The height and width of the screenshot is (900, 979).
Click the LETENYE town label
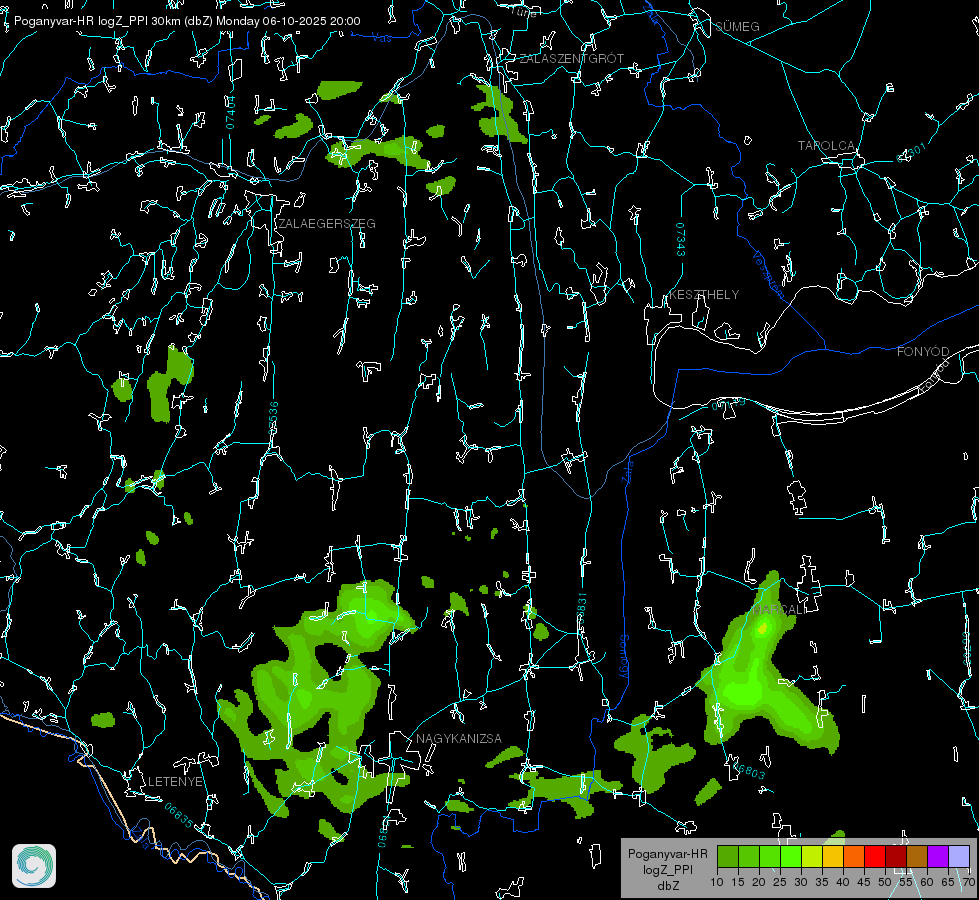(x=175, y=781)
